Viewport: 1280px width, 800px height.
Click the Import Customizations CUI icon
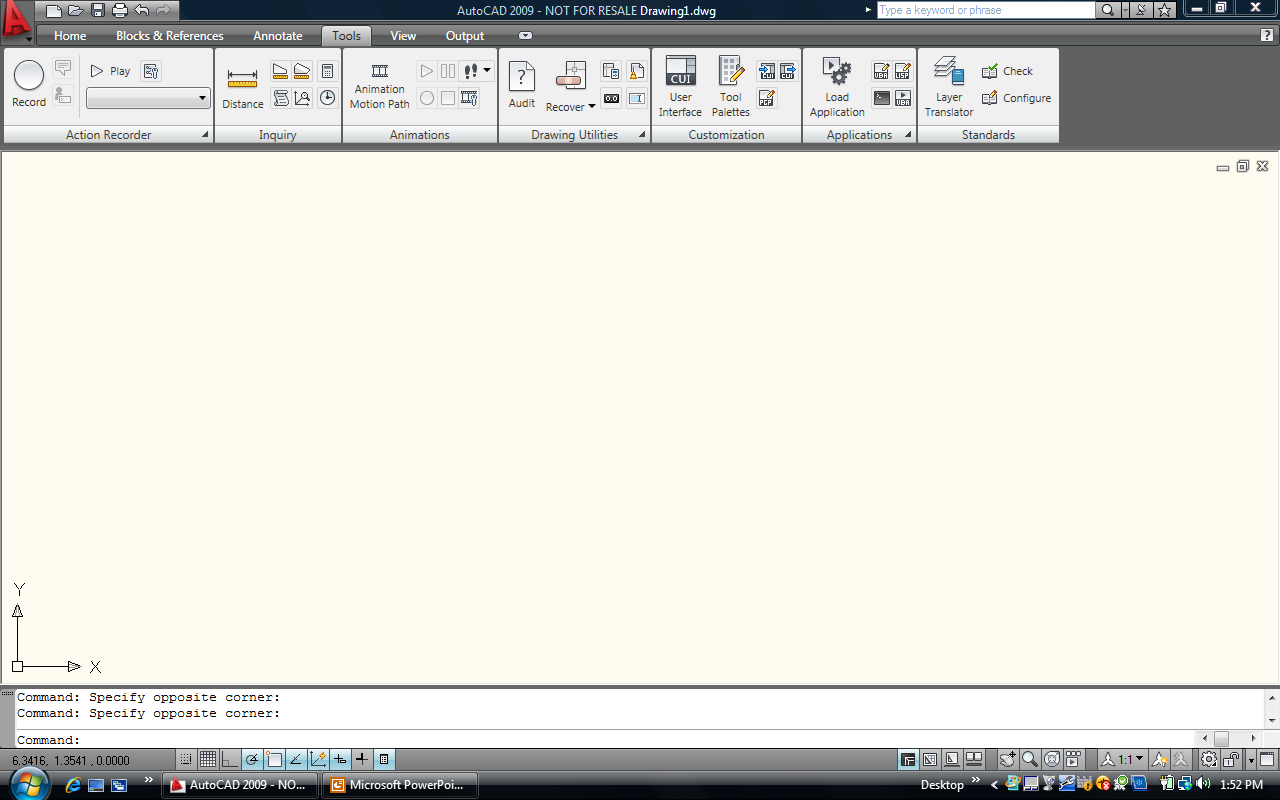pos(767,71)
